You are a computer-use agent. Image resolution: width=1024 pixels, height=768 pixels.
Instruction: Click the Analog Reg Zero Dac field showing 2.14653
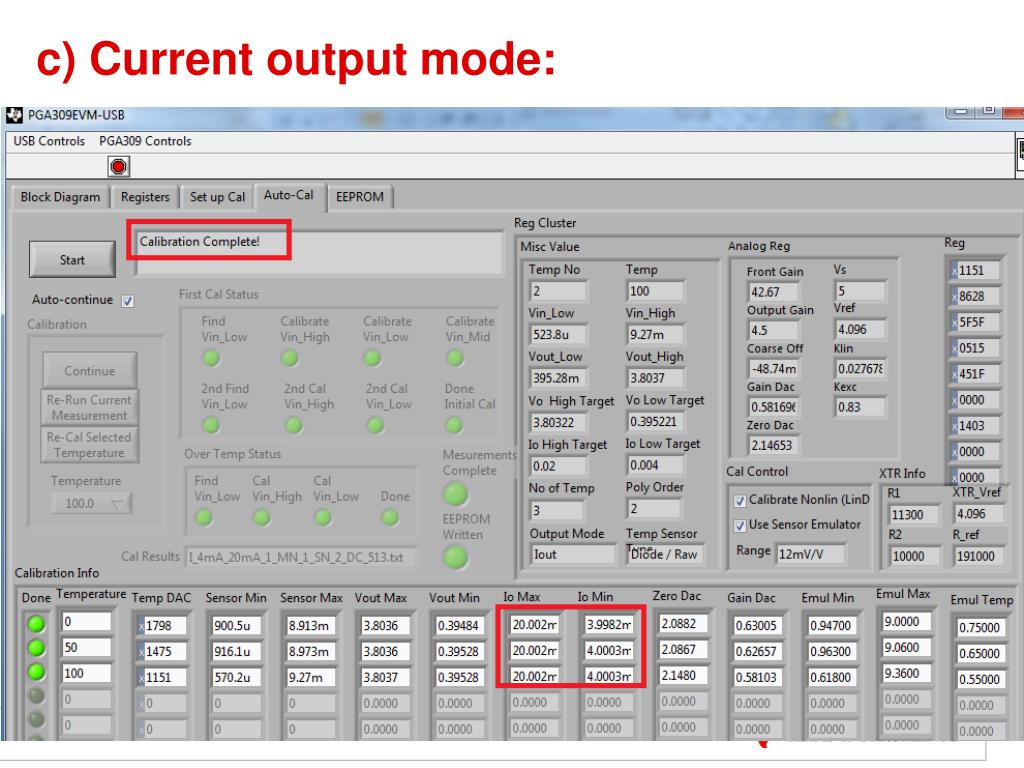[773, 445]
